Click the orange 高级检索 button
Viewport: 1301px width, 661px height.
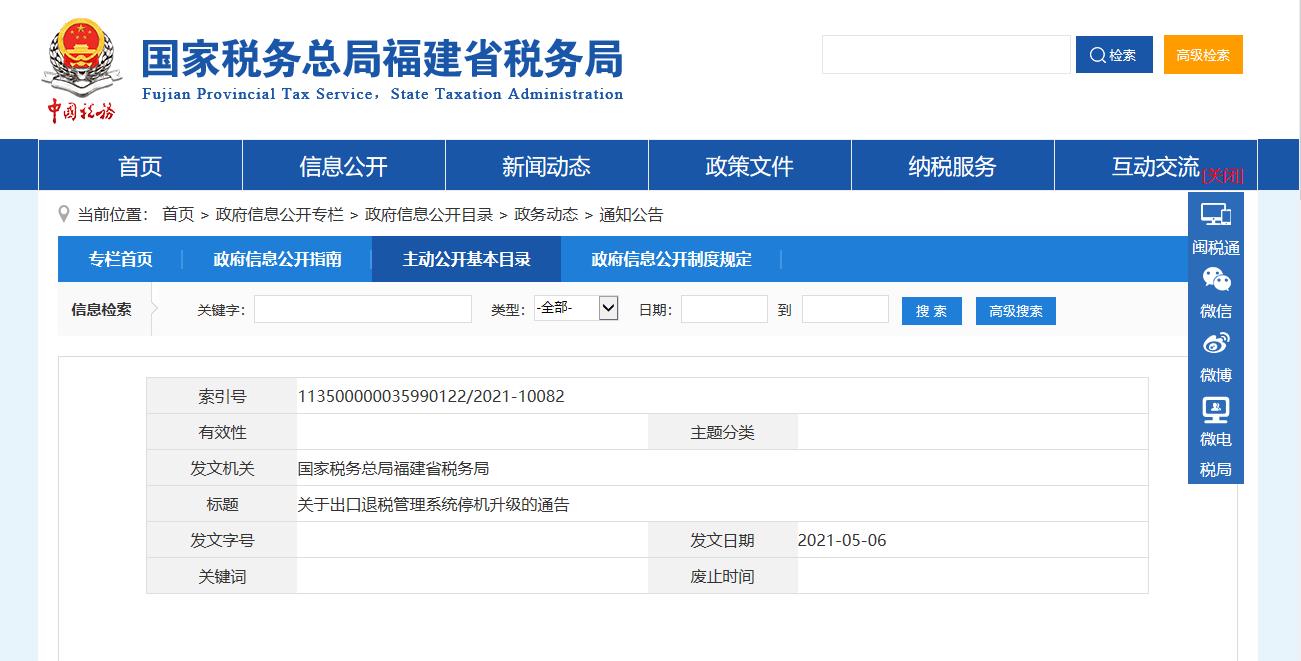click(1203, 55)
